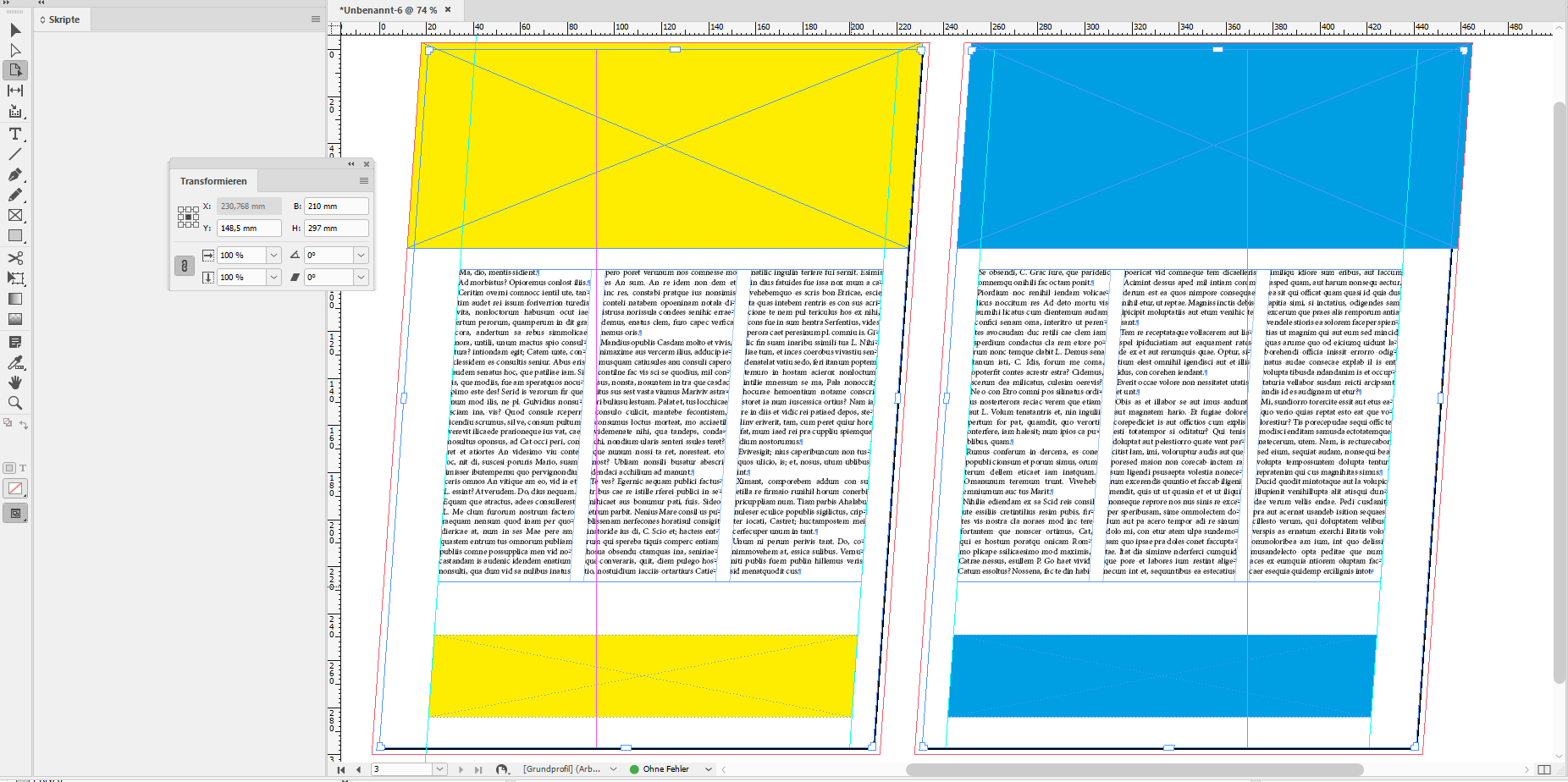The height and width of the screenshot is (782, 1568).
Task: Set formatting to affect container
Action: (9, 468)
